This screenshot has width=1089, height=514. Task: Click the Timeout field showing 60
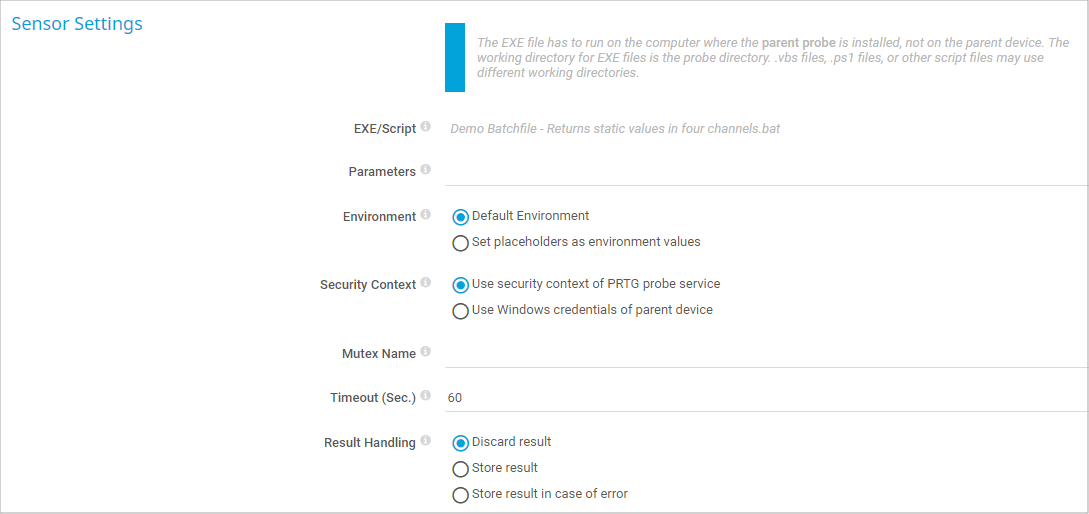click(x=765, y=397)
